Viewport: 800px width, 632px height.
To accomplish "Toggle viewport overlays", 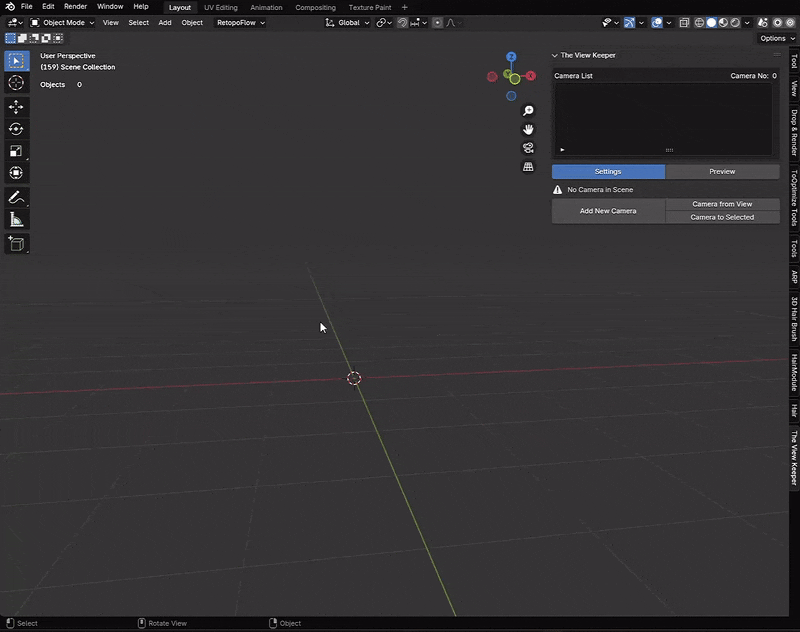I will click(x=657, y=22).
